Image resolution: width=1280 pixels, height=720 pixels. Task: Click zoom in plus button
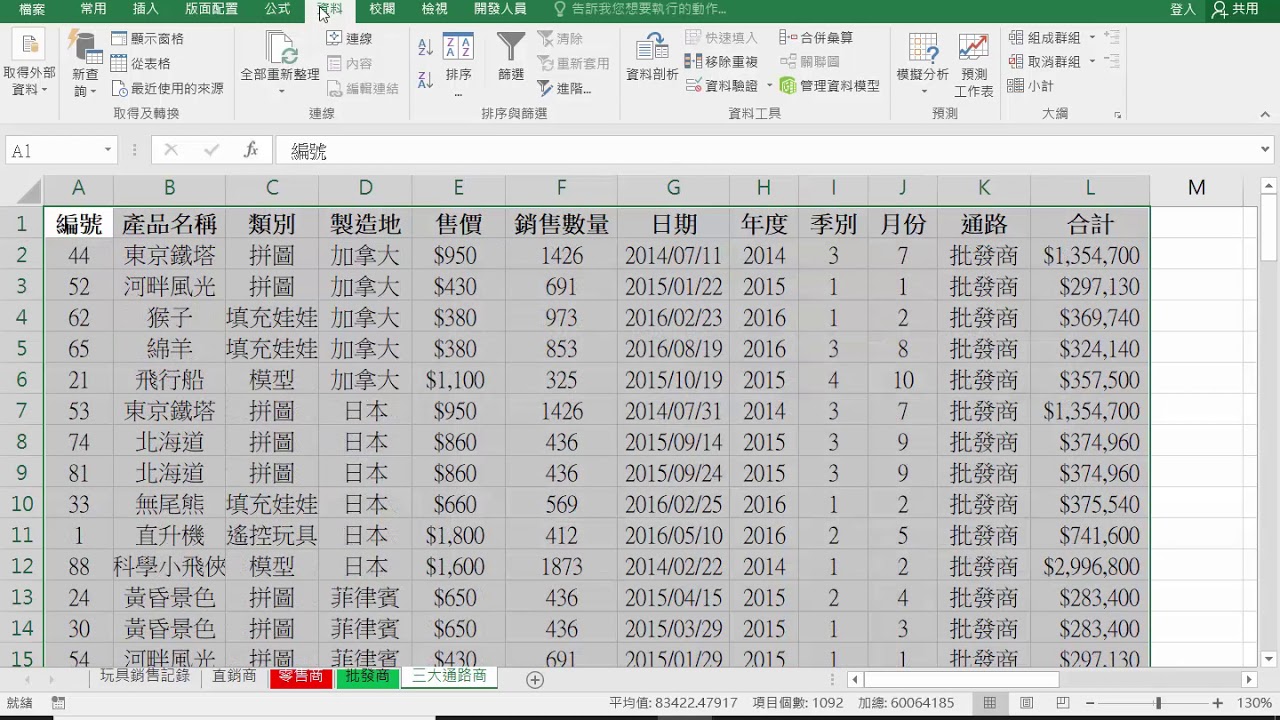pos(1217,703)
